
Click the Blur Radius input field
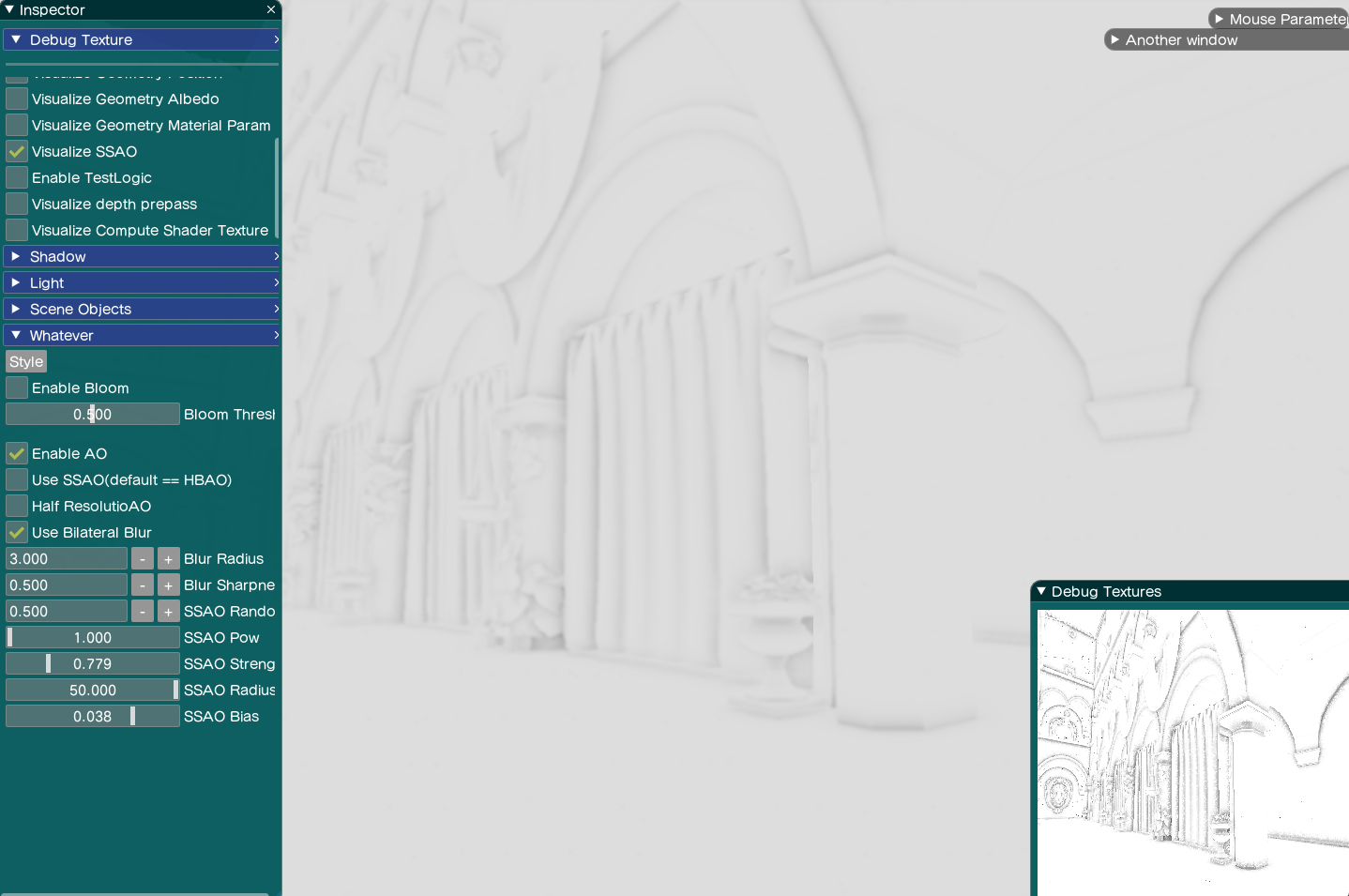[x=66, y=559]
